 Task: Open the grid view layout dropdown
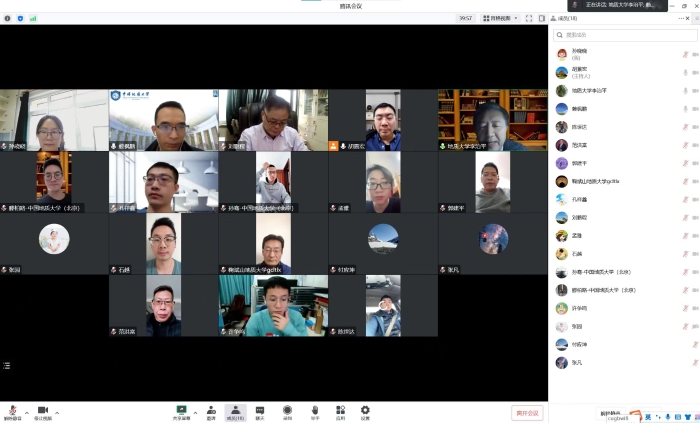point(500,18)
